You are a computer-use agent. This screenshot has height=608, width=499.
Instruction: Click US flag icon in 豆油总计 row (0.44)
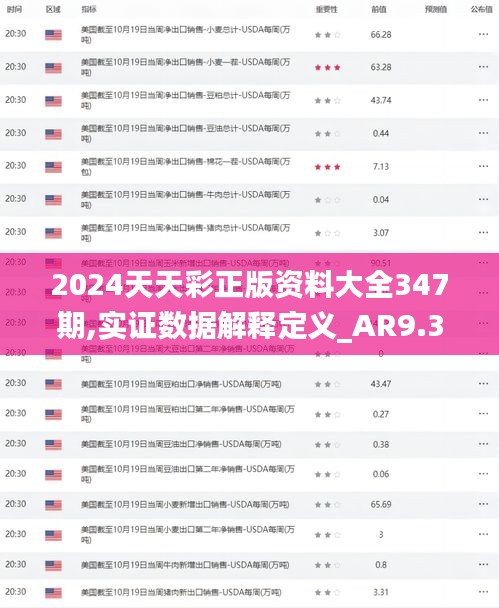(53, 134)
